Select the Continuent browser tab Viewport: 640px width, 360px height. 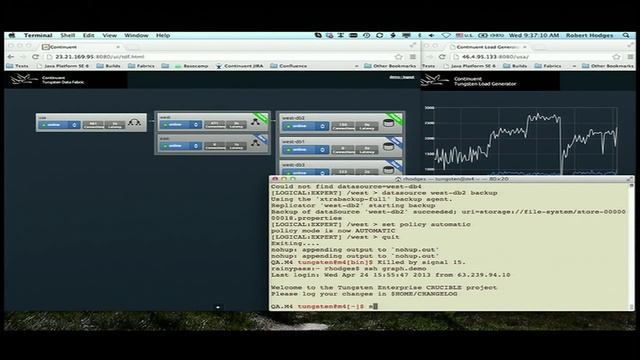(80, 47)
